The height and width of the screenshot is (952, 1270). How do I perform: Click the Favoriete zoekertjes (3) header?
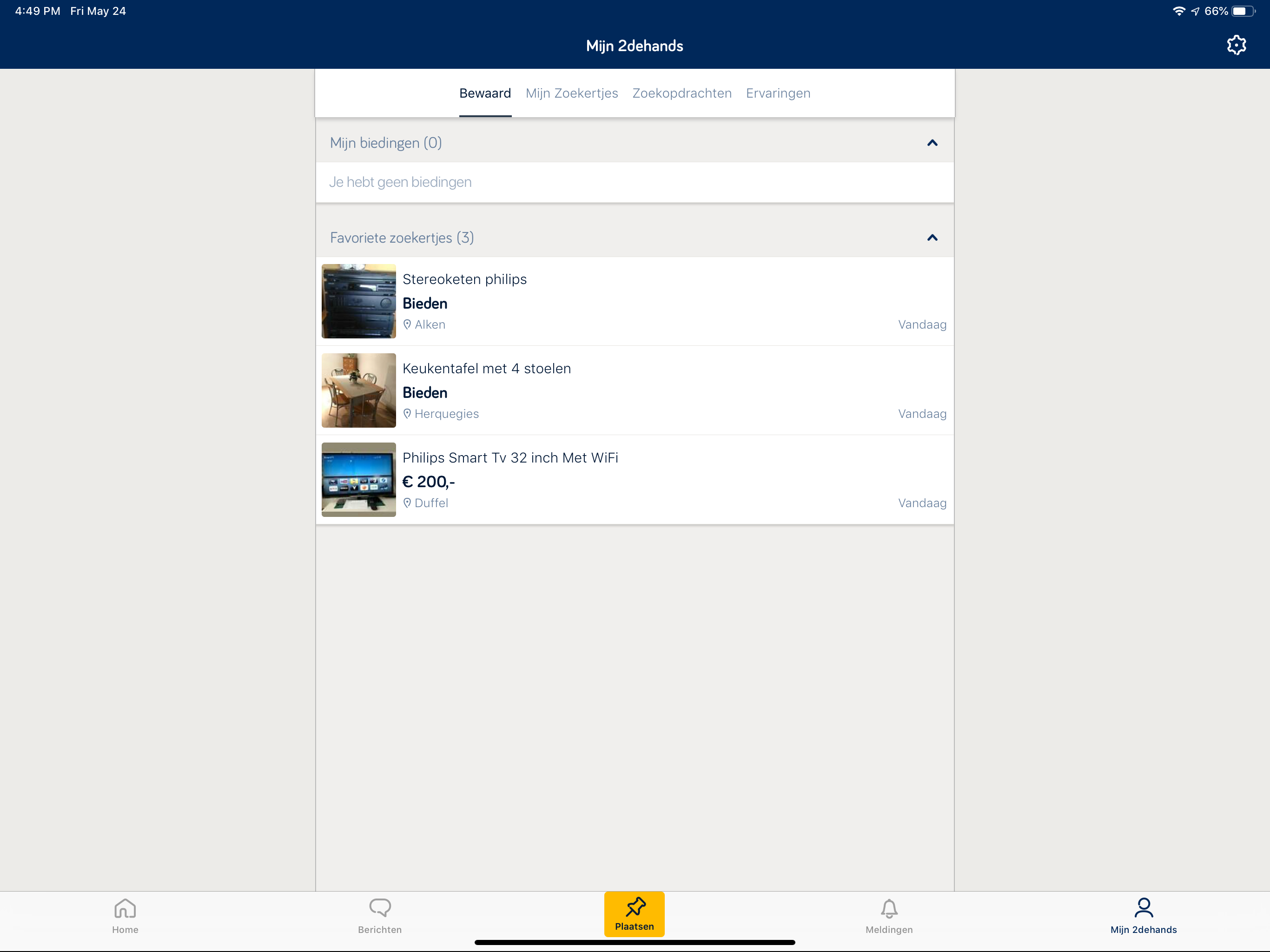[402, 238]
